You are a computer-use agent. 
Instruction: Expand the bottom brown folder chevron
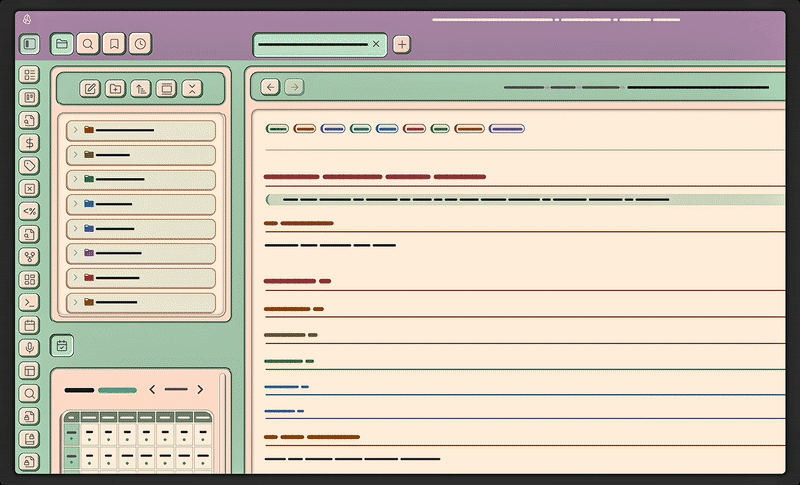(x=76, y=302)
